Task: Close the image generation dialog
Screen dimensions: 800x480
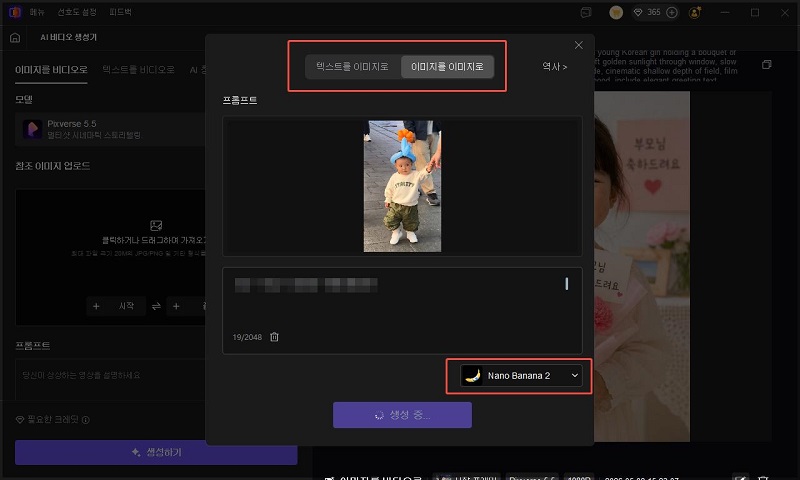Action: coord(579,45)
